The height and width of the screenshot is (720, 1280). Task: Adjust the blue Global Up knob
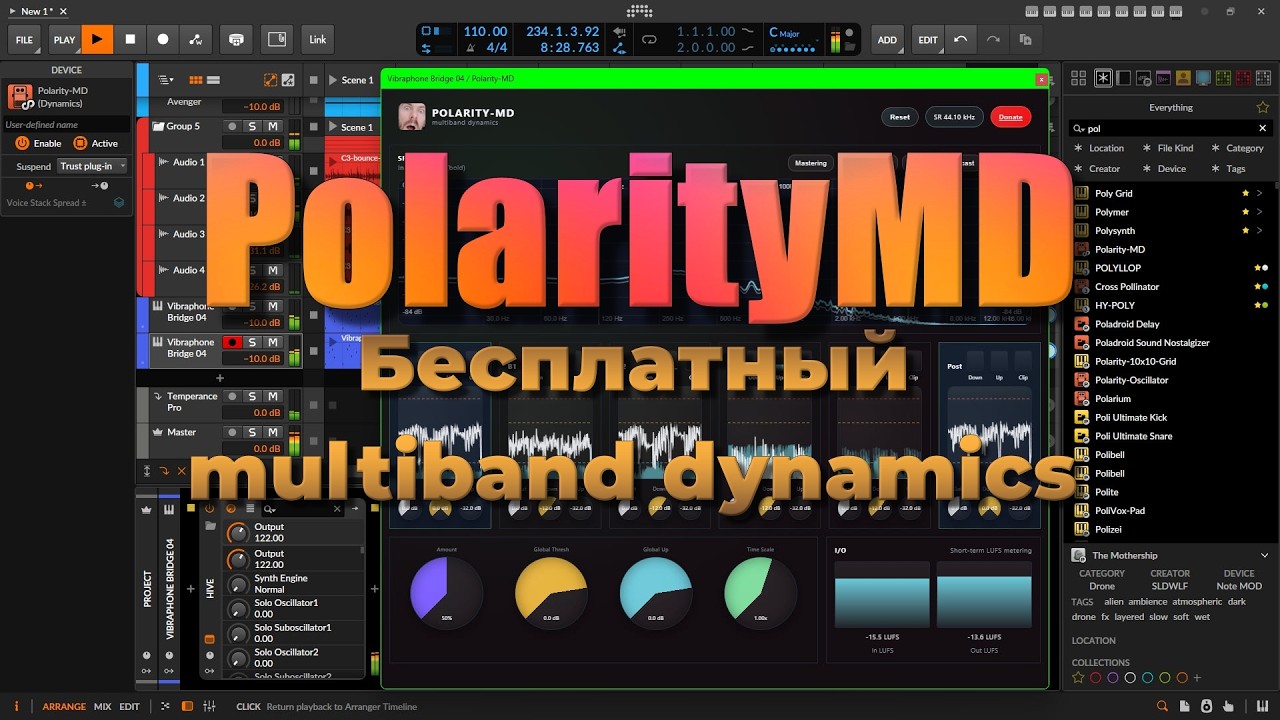(656, 592)
